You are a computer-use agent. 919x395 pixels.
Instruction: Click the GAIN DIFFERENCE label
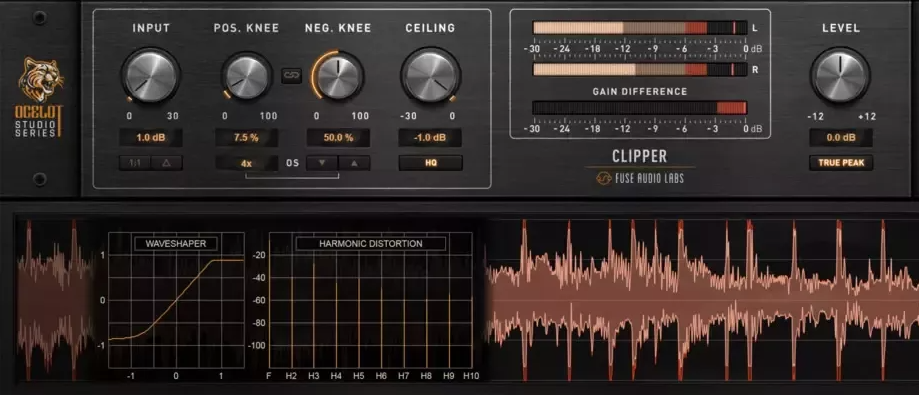coord(639,92)
